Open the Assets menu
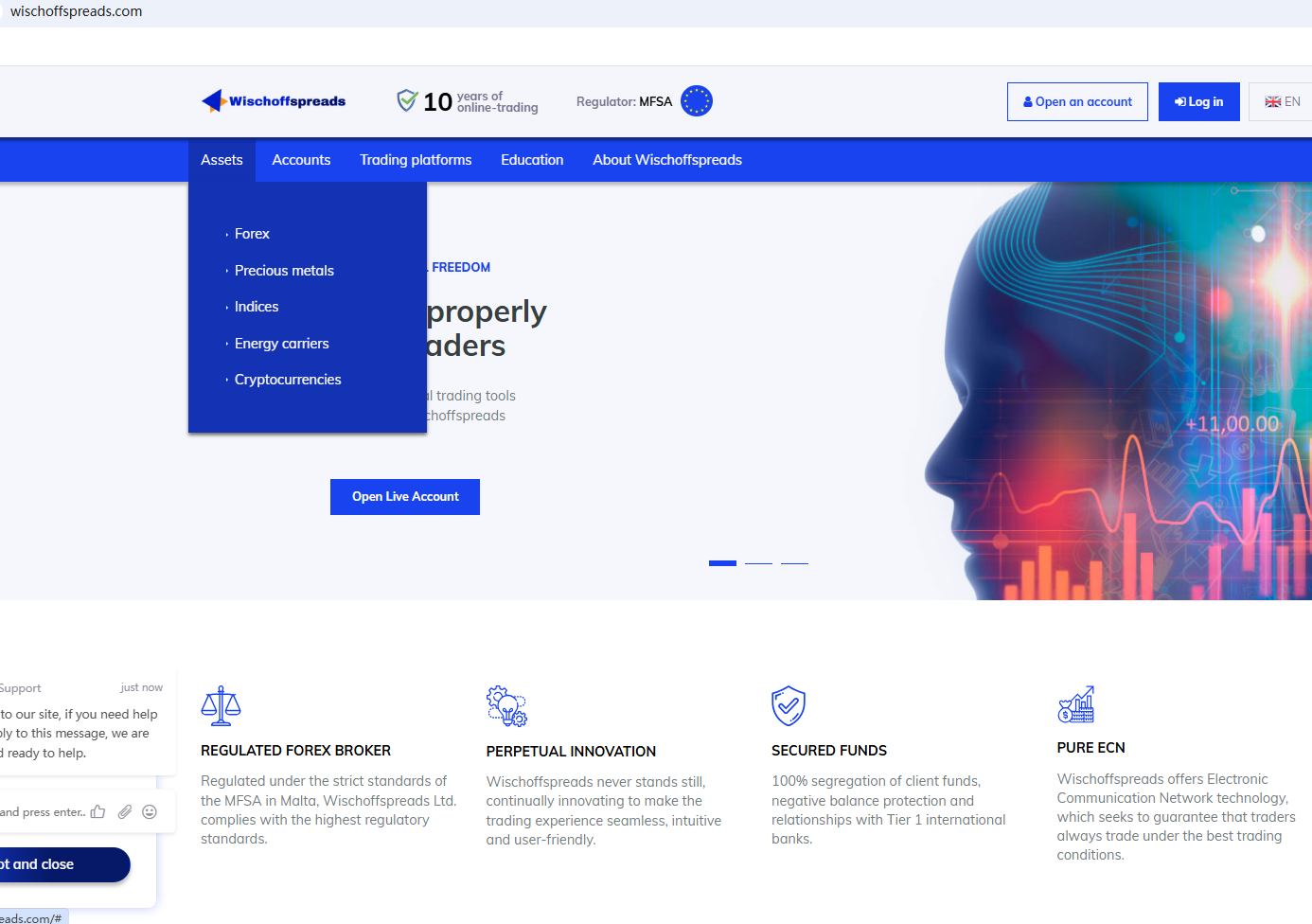This screenshot has height=924, width=1312. click(x=222, y=160)
